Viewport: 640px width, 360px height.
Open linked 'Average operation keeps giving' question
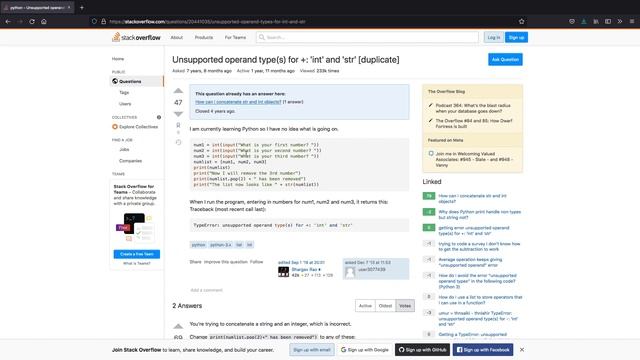[x=470, y=262]
